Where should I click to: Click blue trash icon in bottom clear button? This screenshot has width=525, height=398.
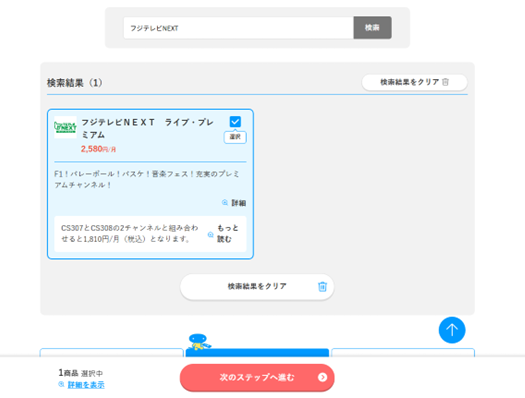(322, 287)
